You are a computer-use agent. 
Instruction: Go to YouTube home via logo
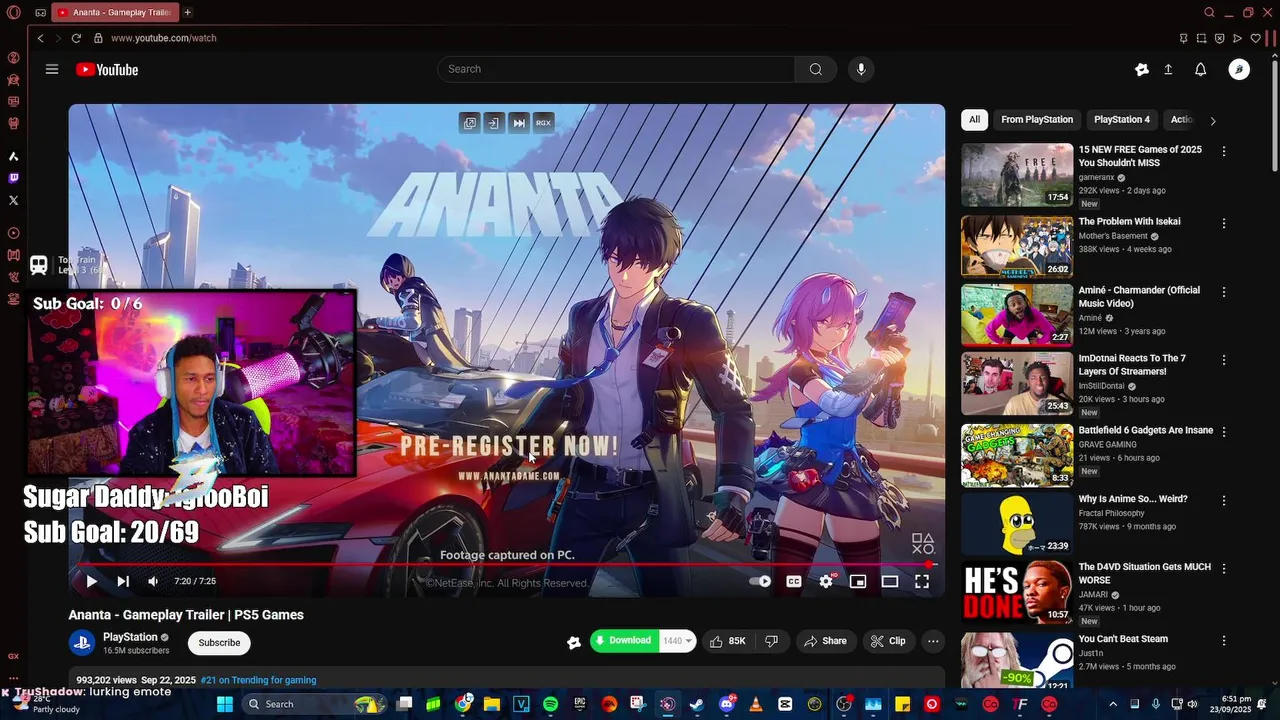[106, 69]
